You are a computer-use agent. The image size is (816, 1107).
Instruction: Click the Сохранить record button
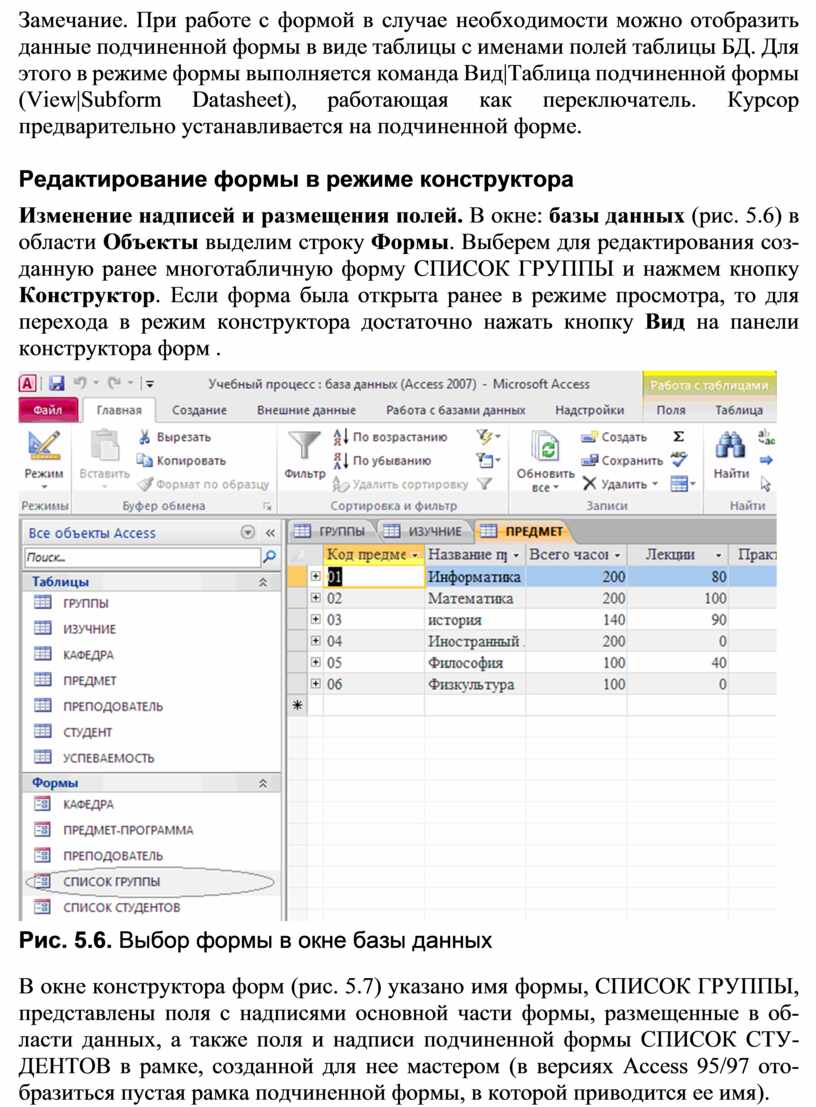623,460
